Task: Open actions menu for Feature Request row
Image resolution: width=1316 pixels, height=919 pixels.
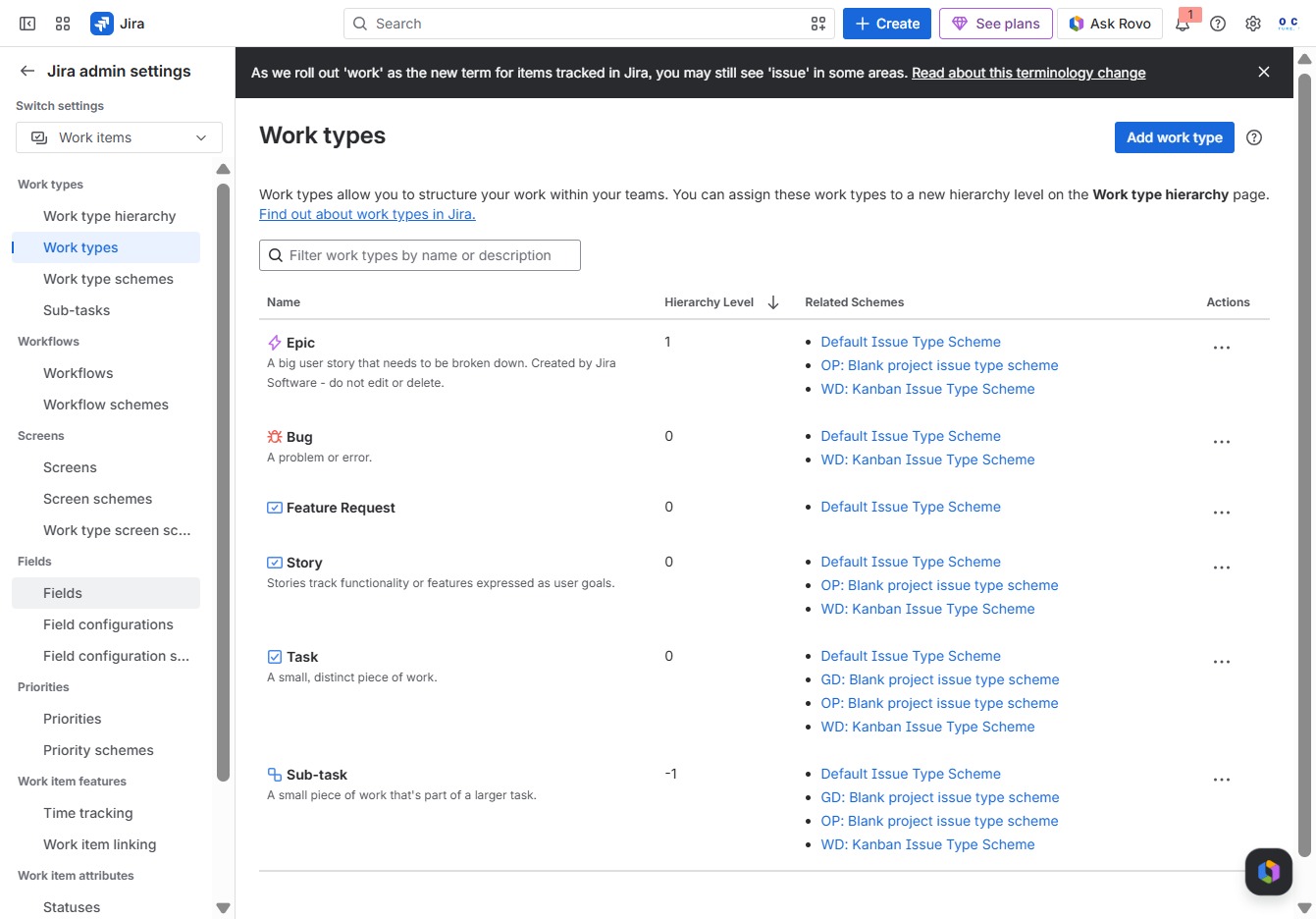Action: [x=1222, y=513]
